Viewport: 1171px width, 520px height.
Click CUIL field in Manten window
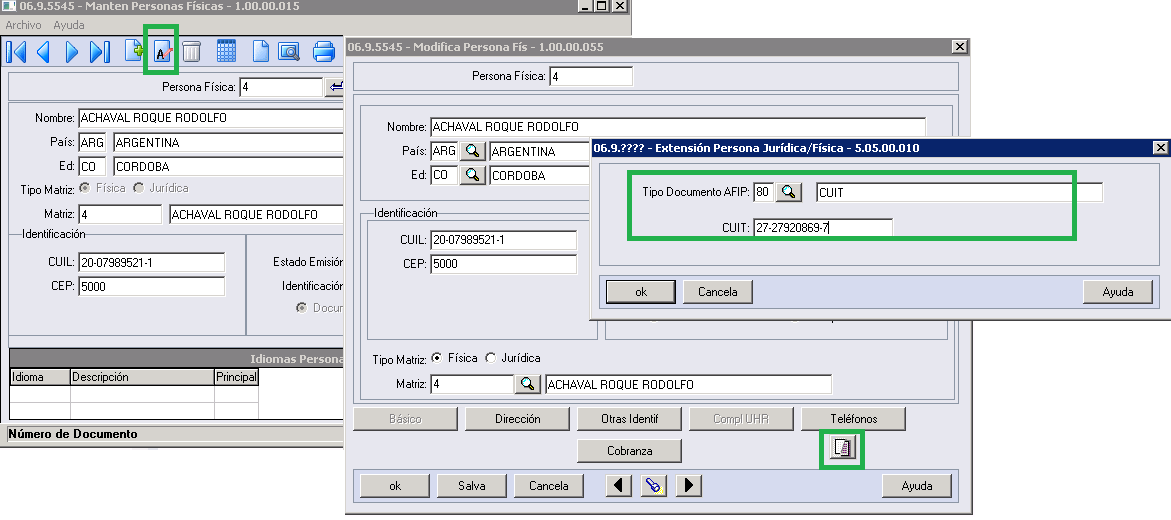point(151,262)
